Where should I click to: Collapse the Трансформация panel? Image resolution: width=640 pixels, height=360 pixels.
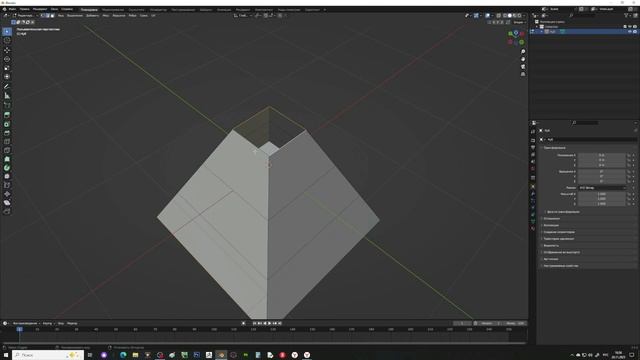pyautogui.click(x=554, y=148)
